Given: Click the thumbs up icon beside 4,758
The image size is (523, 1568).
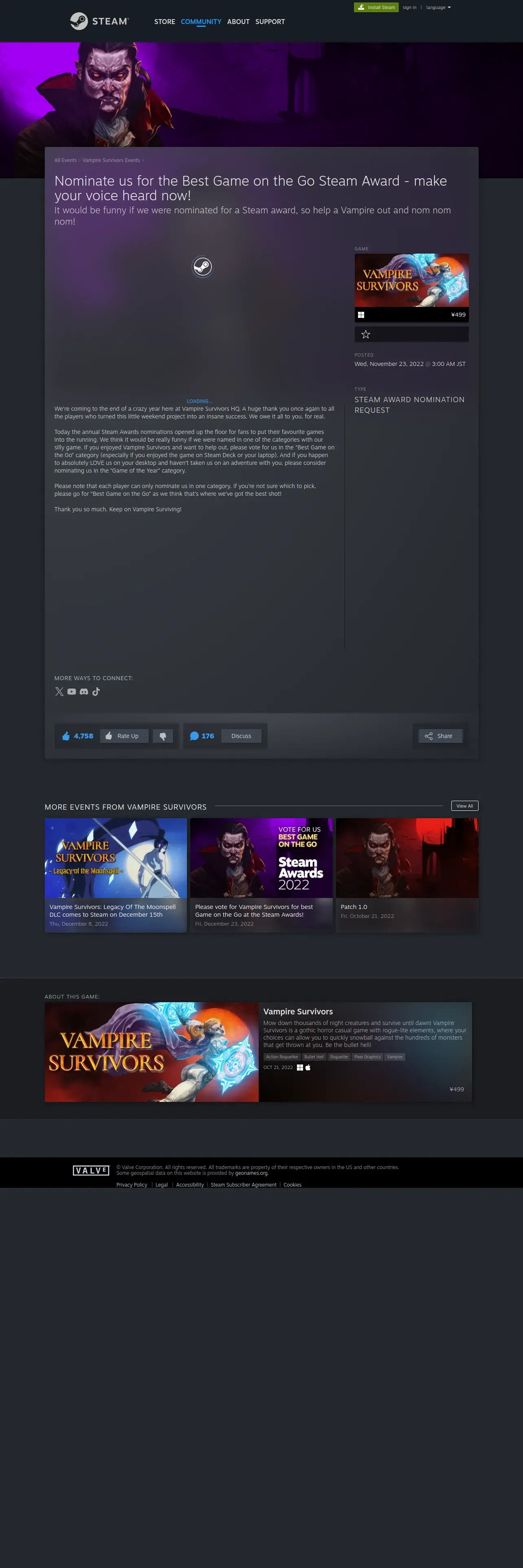Looking at the screenshot, I should pyautogui.click(x=66, y=736).
